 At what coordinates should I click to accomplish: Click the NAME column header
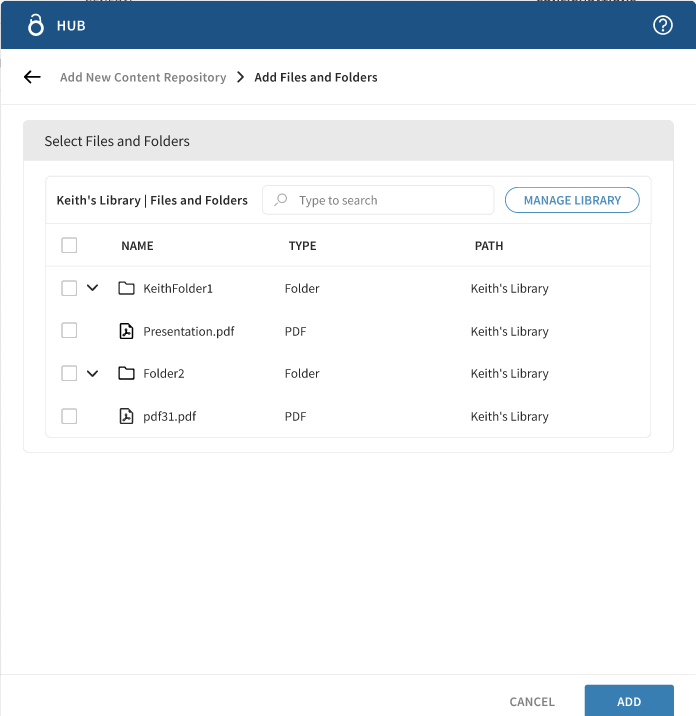point(137,246)
